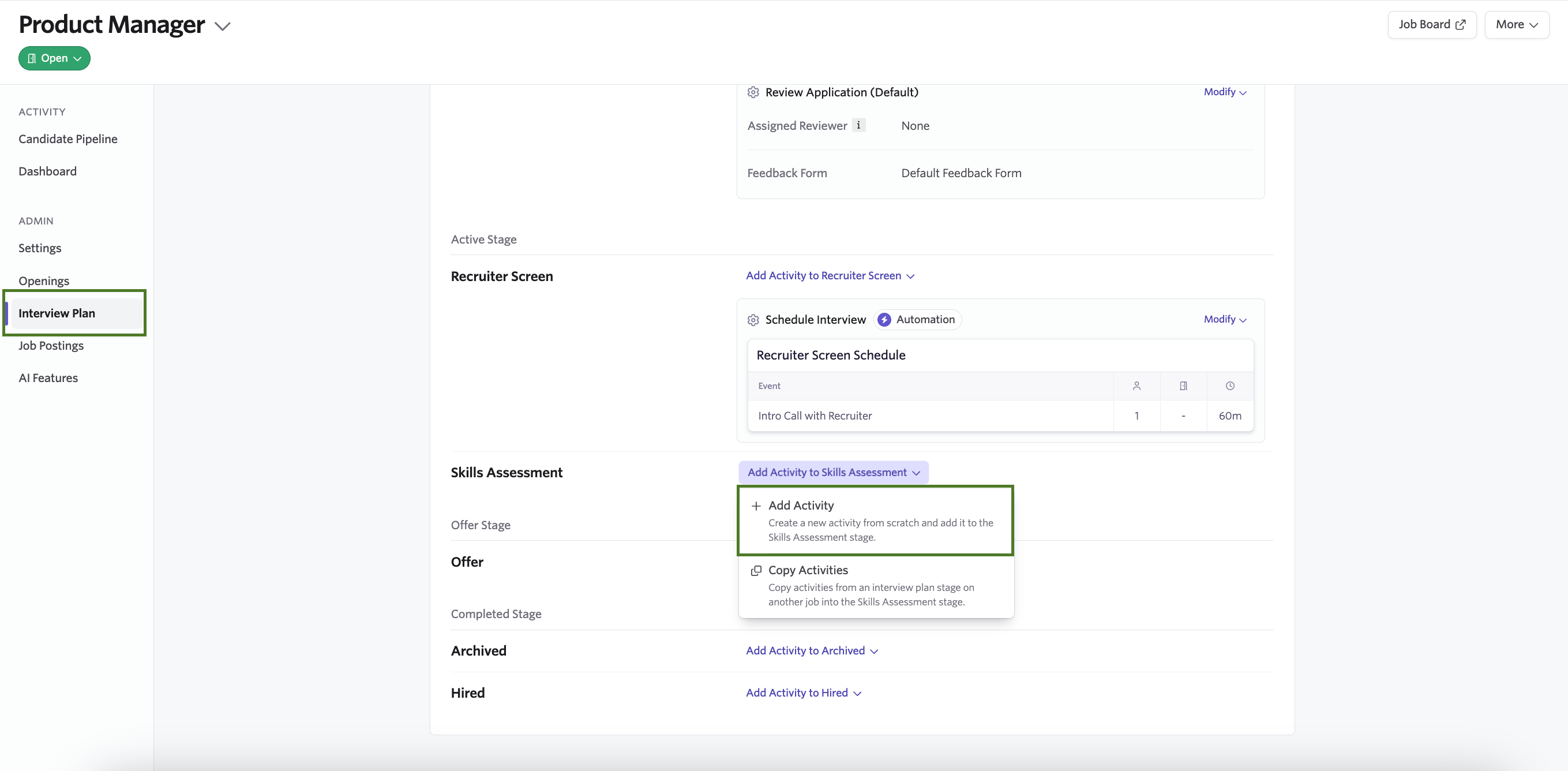Select Copy Activities from the menu
The width and height of the screenshot is (1568, 771).
[876, 585]
